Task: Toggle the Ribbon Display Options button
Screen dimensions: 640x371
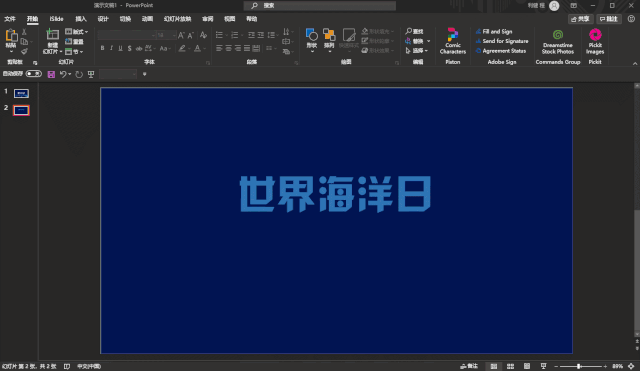Action: pos(573,6)
